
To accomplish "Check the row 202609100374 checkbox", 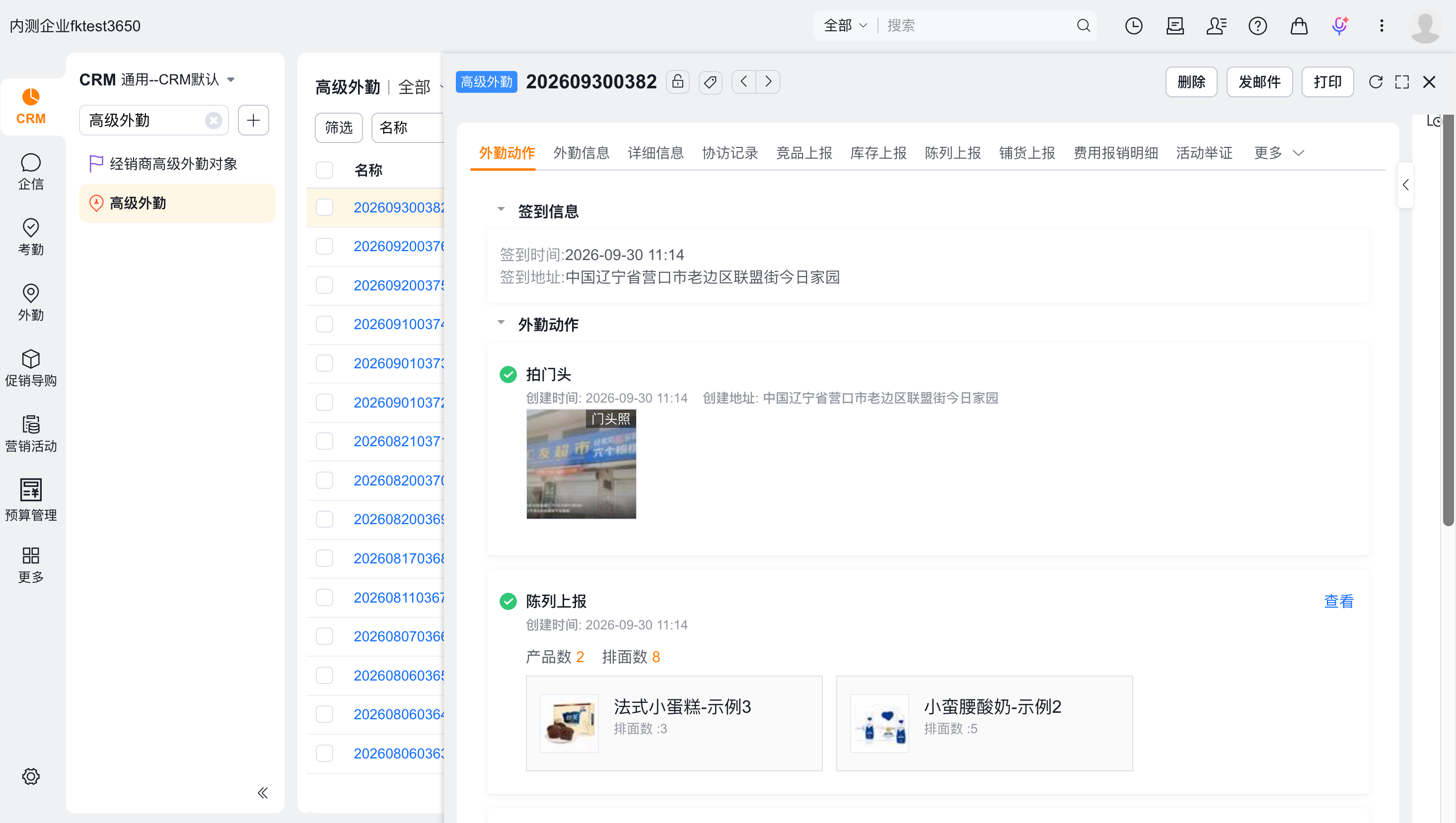I will tap(325, 325).
